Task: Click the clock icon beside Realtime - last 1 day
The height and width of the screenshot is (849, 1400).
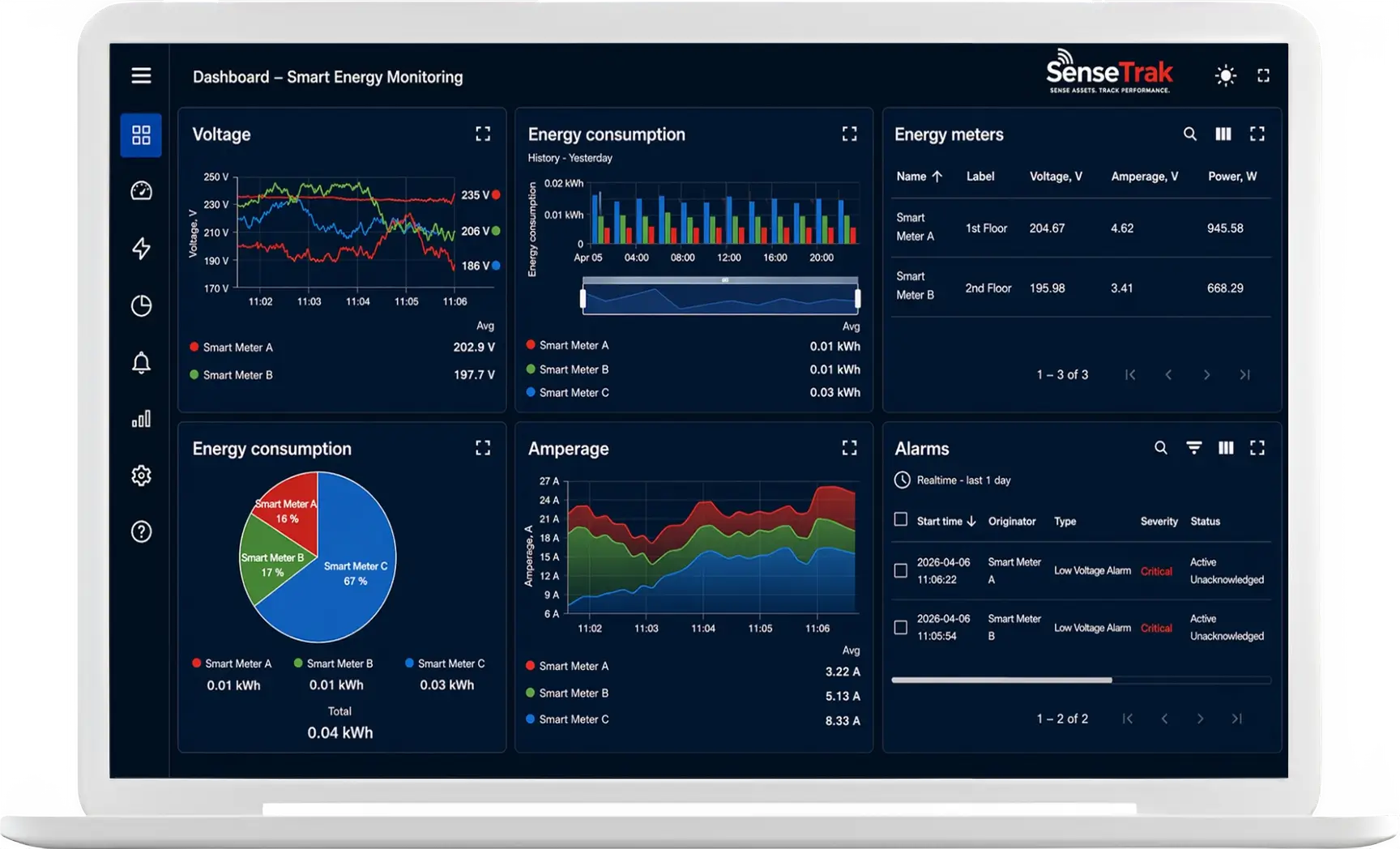Action: pos(902,480)
